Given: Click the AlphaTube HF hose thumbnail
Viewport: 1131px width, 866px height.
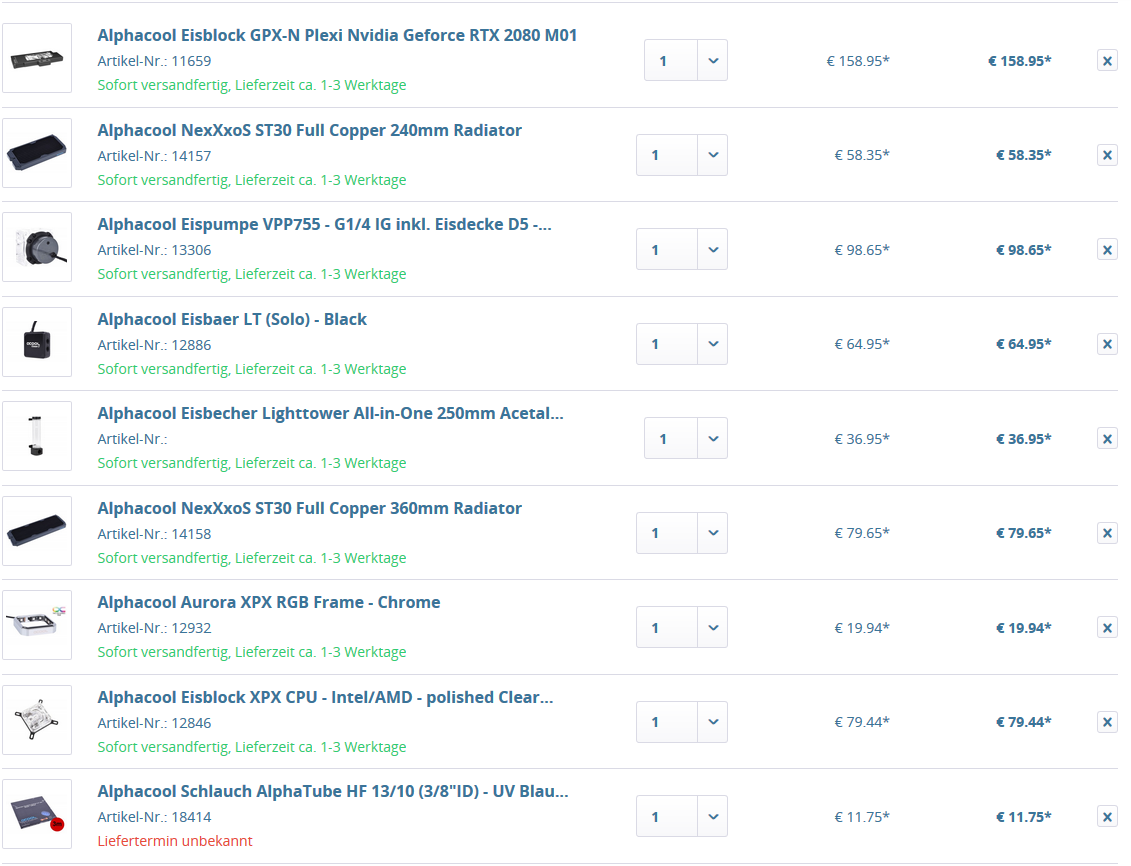Looking at the screenshot, I should pyautogui.click(x=37, y=813).
